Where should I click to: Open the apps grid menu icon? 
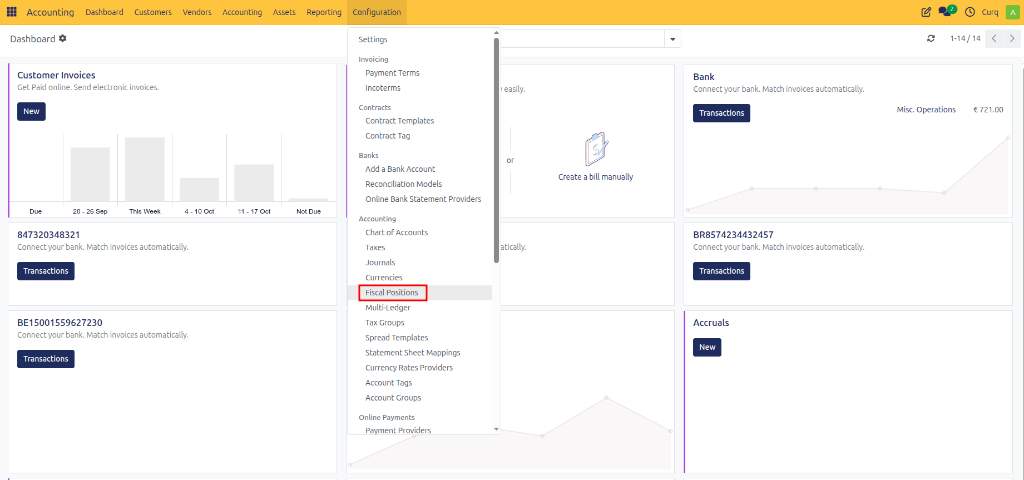[x=12, y=12]
